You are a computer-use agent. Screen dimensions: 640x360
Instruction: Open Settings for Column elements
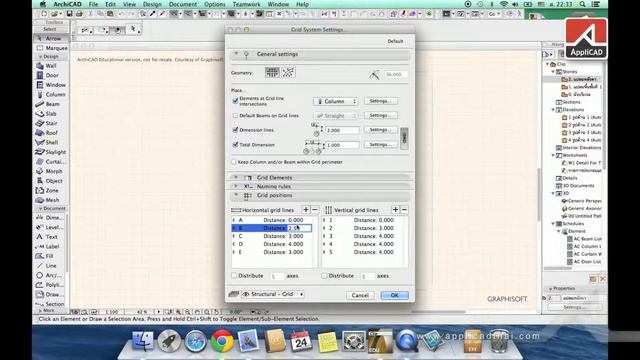[x=380, y=101]
